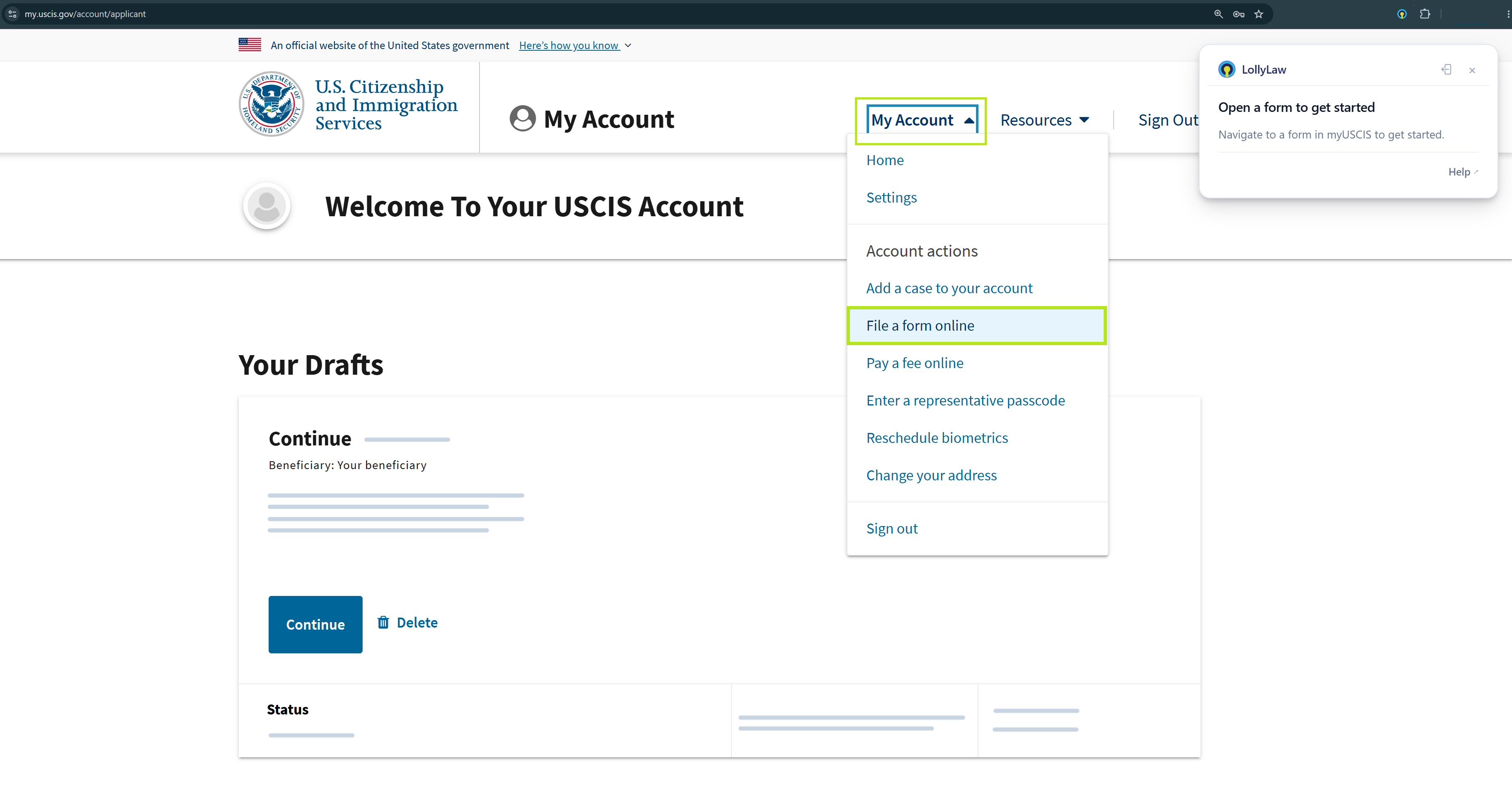
Task: Select Change your address option
Action: pyautogui.click(x=931, y=475)
